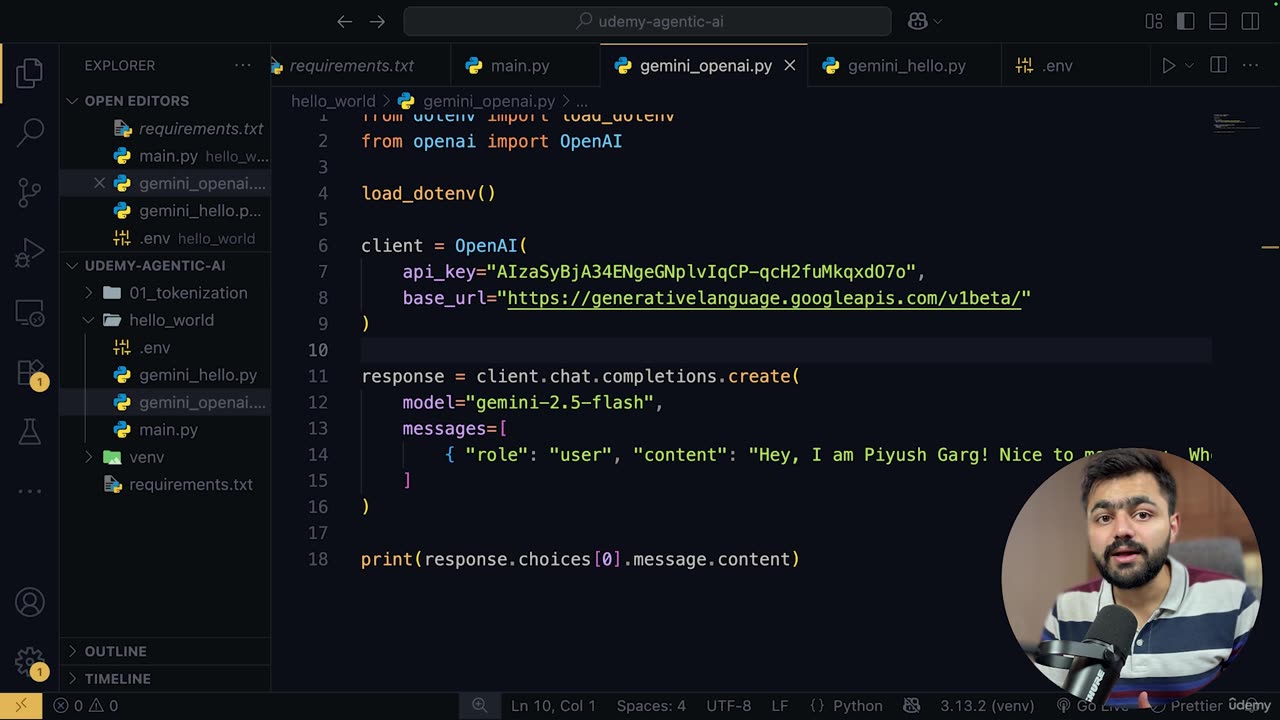The height and width of the screenshot is (720, 1280).
Task: Change end of line sequence LF
Action: (x=780, y=706)
